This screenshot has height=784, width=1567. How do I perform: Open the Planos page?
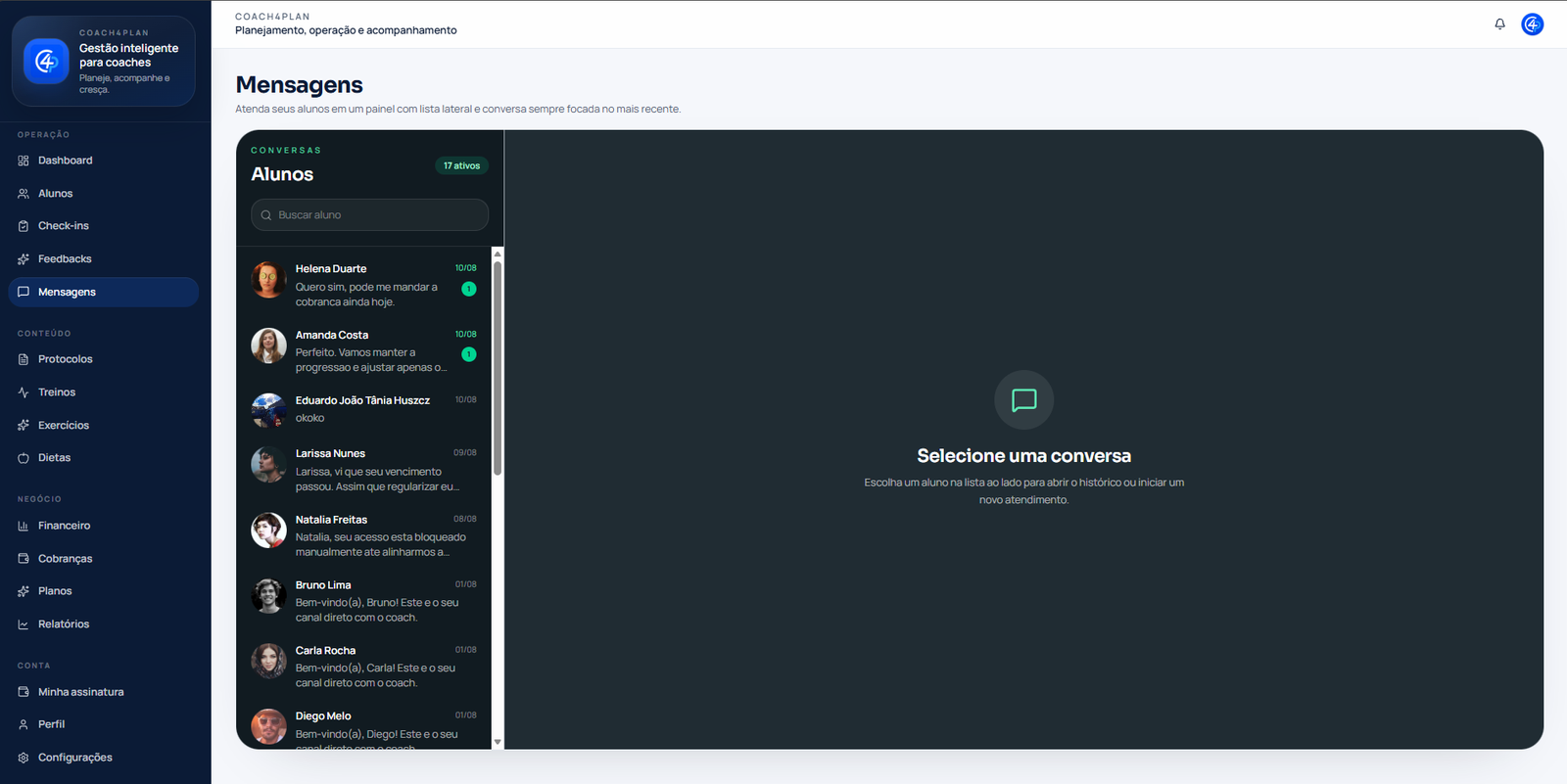[104, 591]
